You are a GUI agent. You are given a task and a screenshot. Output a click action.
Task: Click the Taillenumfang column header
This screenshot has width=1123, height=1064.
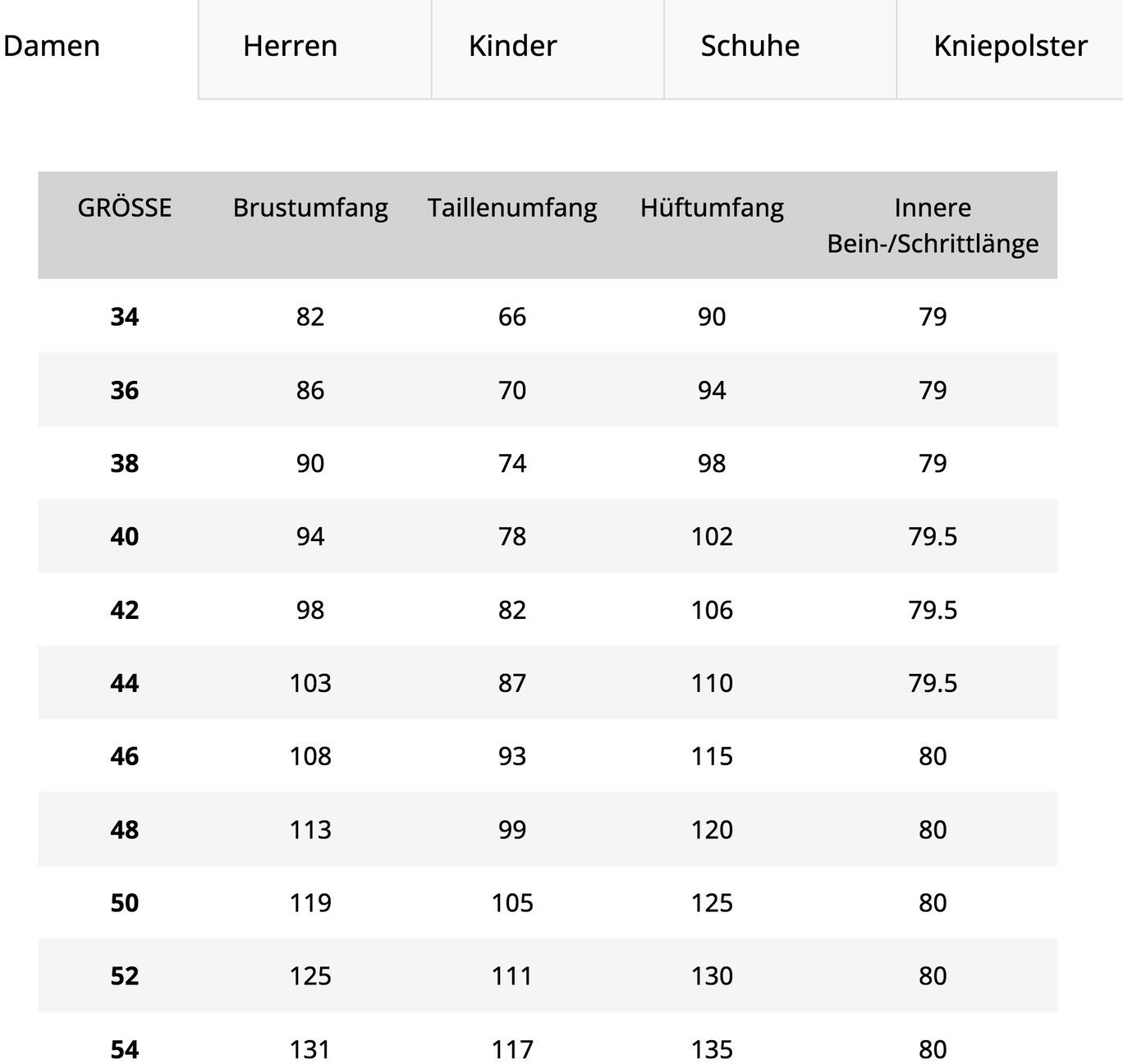click(512, 208)
